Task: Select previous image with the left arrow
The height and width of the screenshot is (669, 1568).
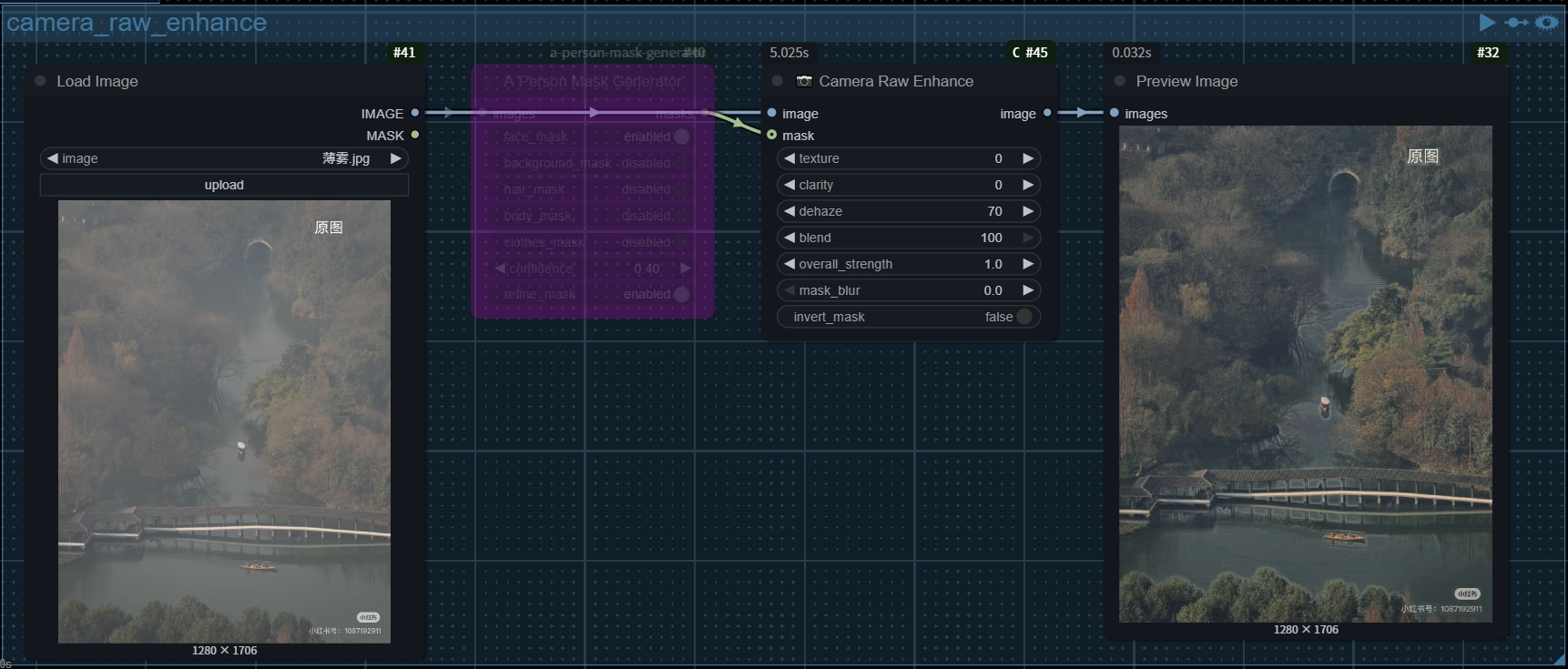Action: point(53,158)
